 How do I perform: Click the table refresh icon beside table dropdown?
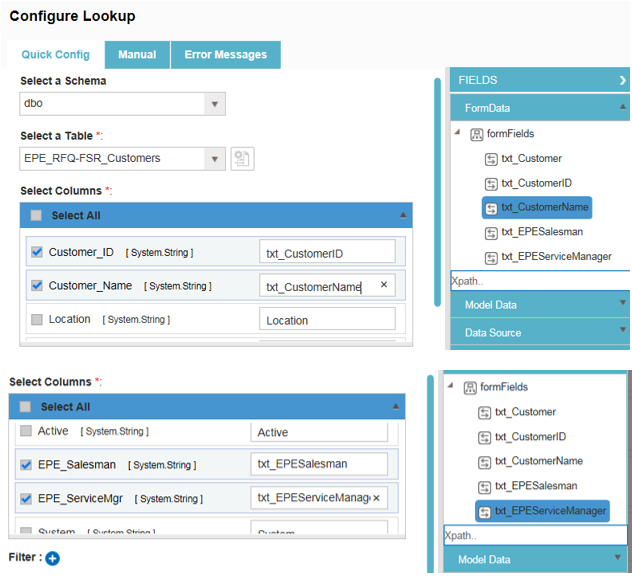241,158
